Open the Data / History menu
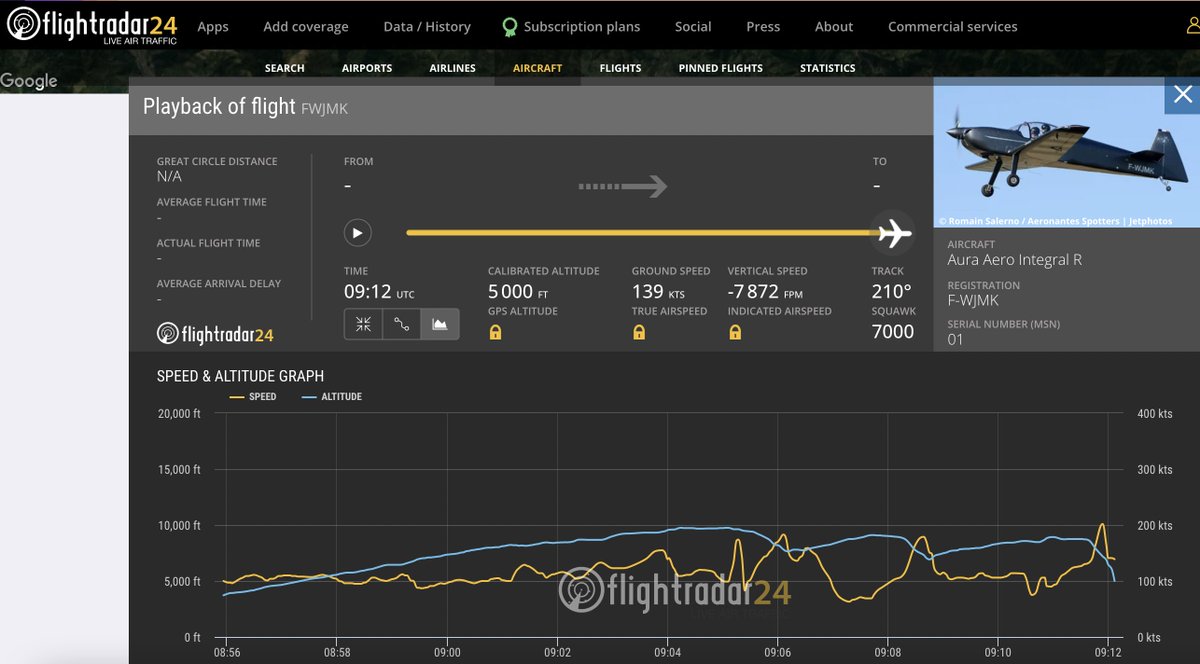This screenshot has height=664, width=1200. (x=427, y=27)
